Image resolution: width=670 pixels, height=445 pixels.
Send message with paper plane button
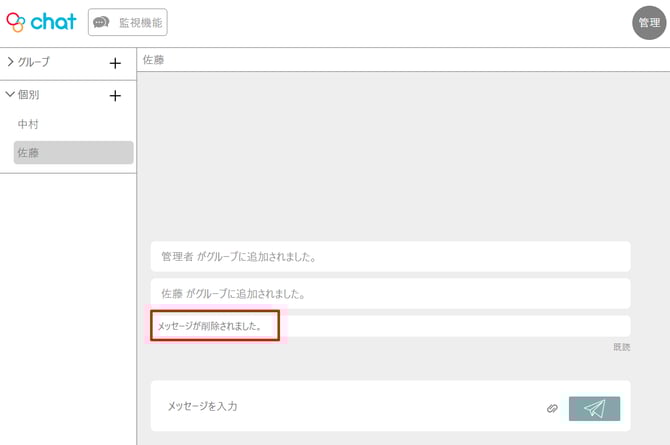pos(594,408)
